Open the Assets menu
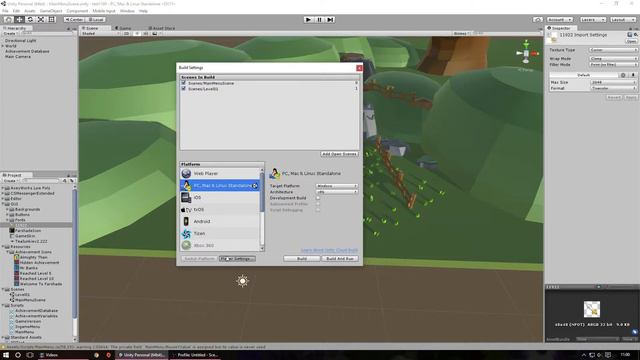 click(x=30, y=11)
